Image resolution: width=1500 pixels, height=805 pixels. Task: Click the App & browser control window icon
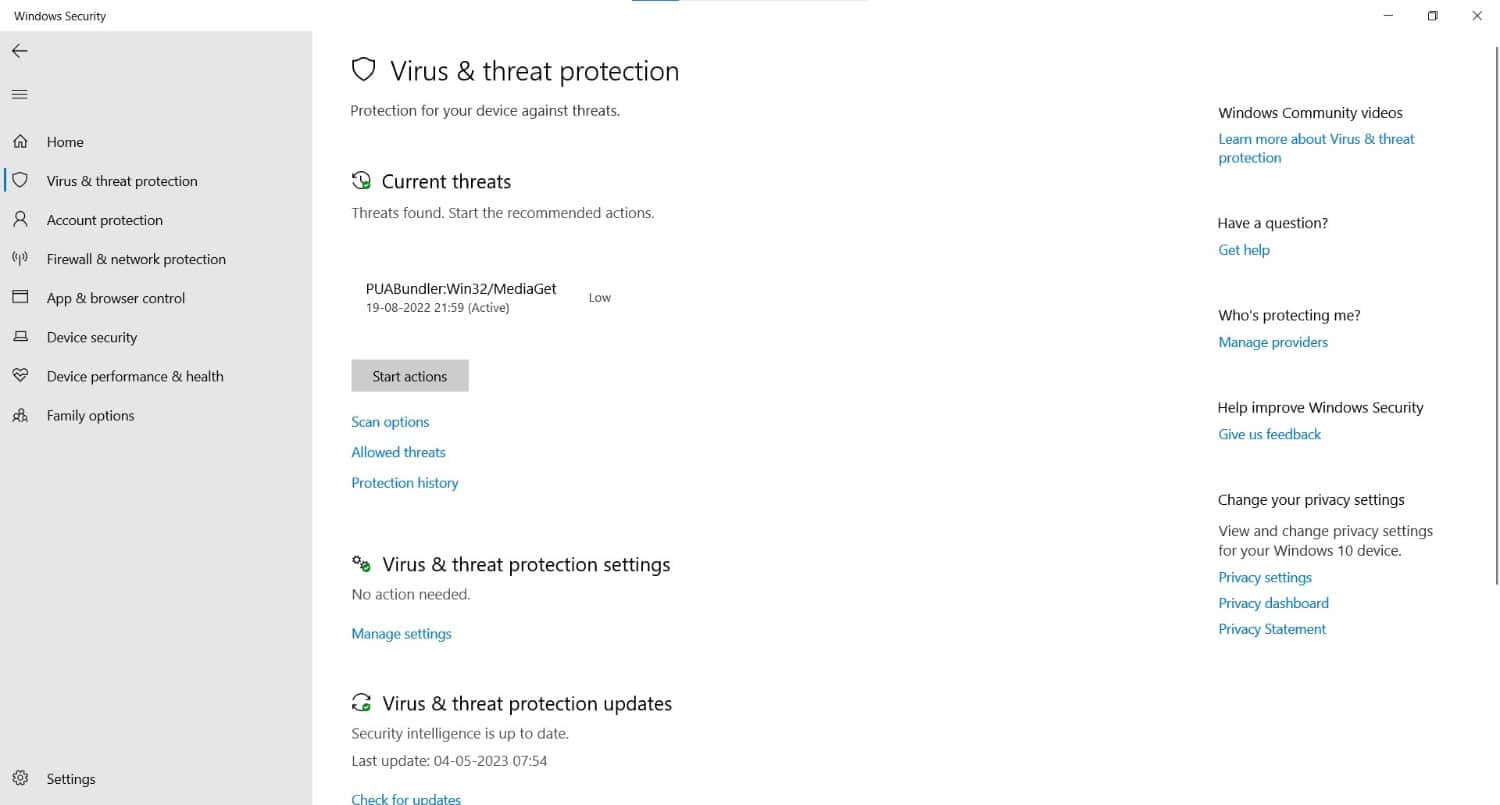pyautogui.click(x=20, y=298)
